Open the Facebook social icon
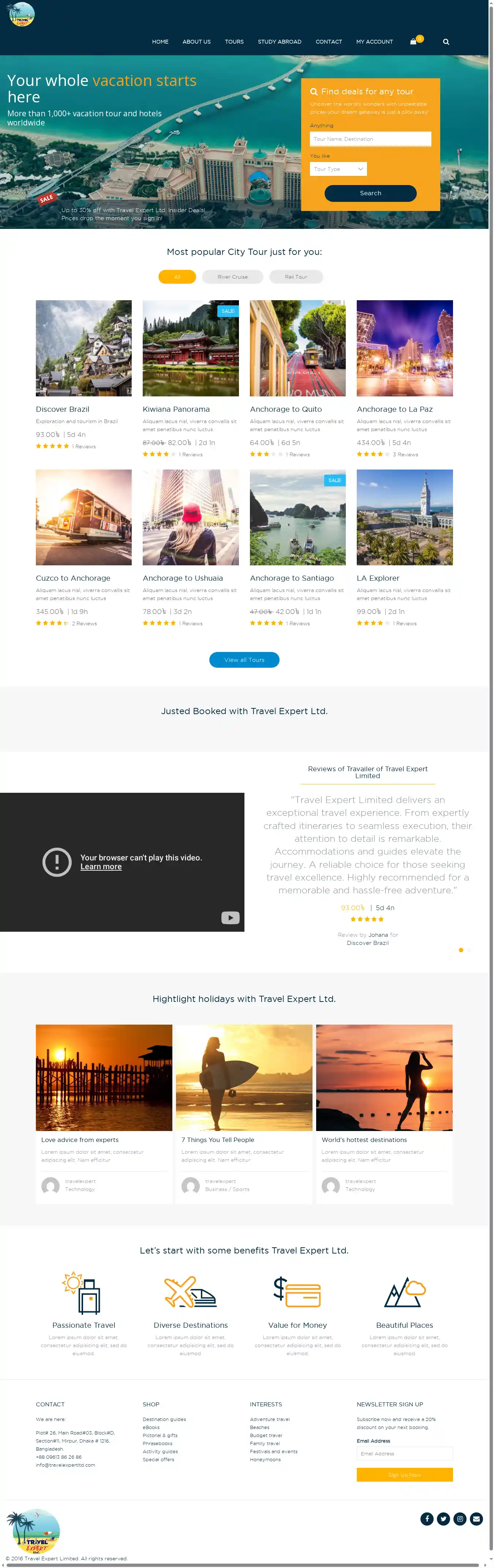The height and width of the screenshot is (1568, 494). [427, 1519]
